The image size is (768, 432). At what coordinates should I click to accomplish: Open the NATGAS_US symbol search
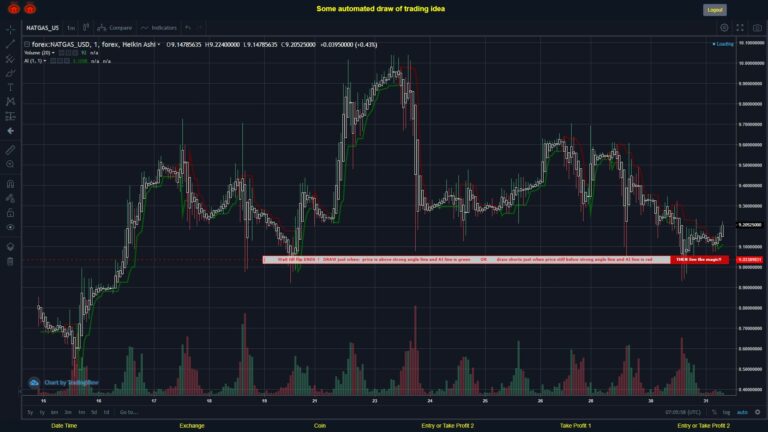[x=43, y=28]
